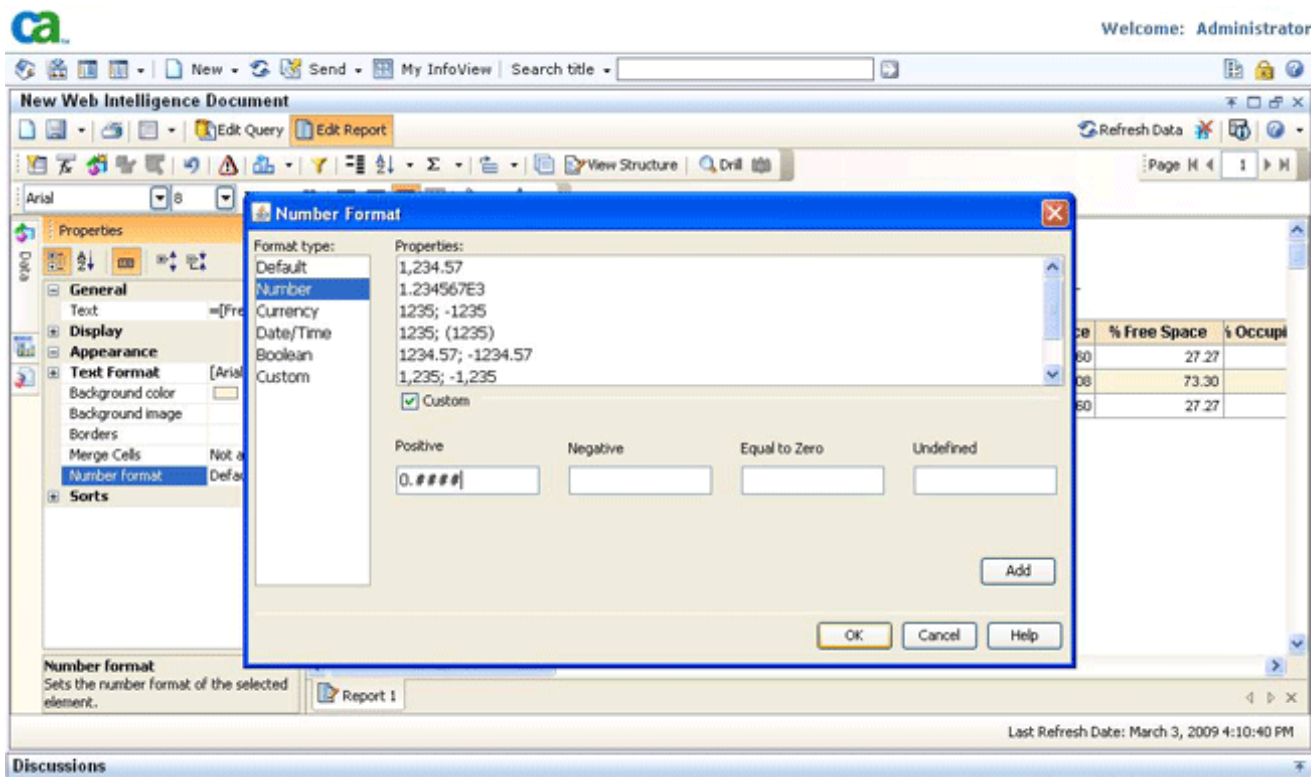Click the yellow padlock icon
The image size is (1311, 780).
[x=1271, y=69]
